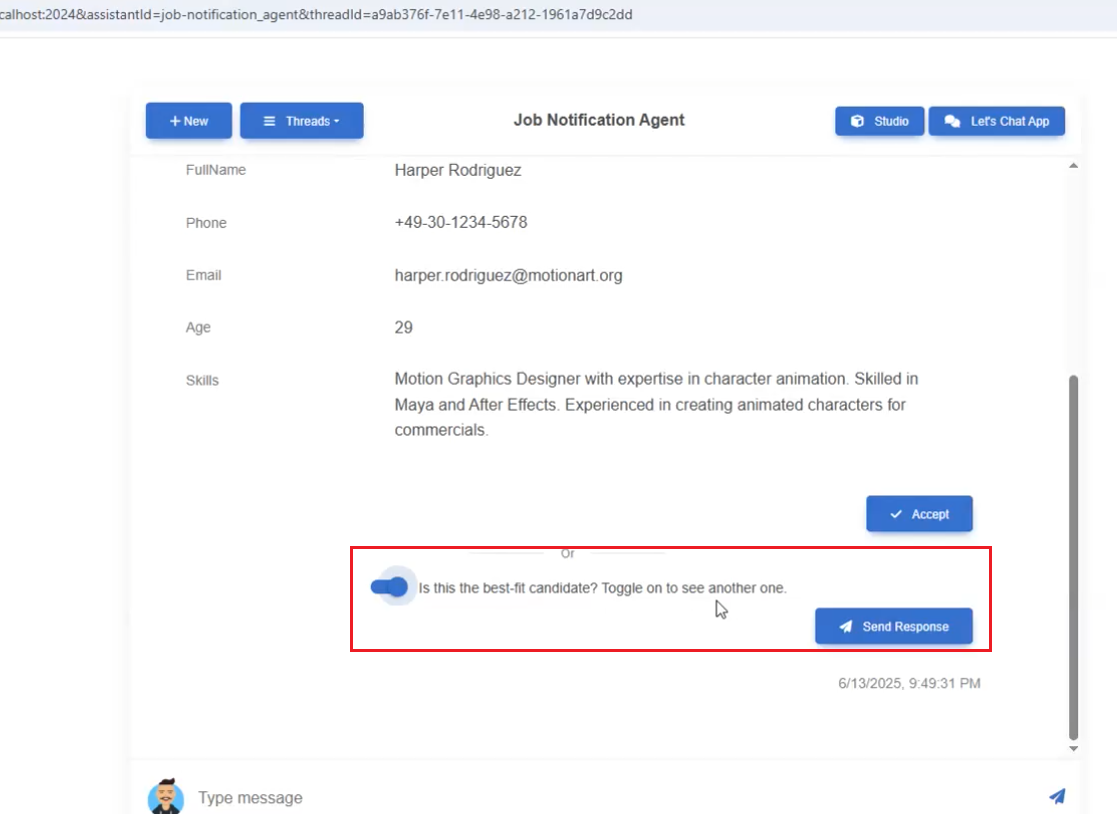Viewport: 1117px width, 814px height.
Task: Click the user avatar beside message box
Action: (x=166, y=796)
